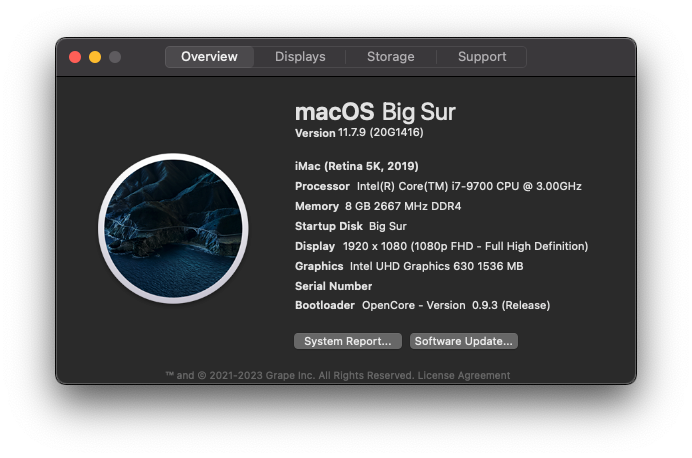This screenshot has height=458, width=692.
Task: Open System Report
Action: point(348,341)
